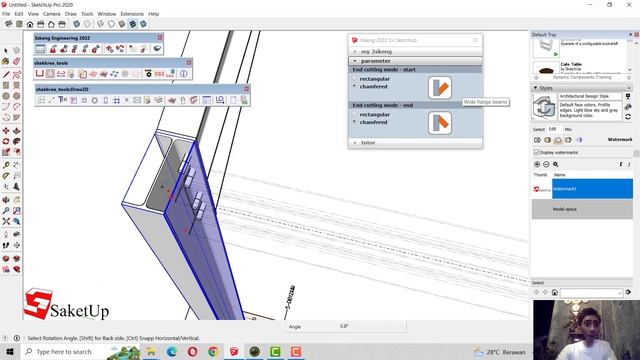
Task: Select chamfered for end cutting mode end
Action: [354, 122]
